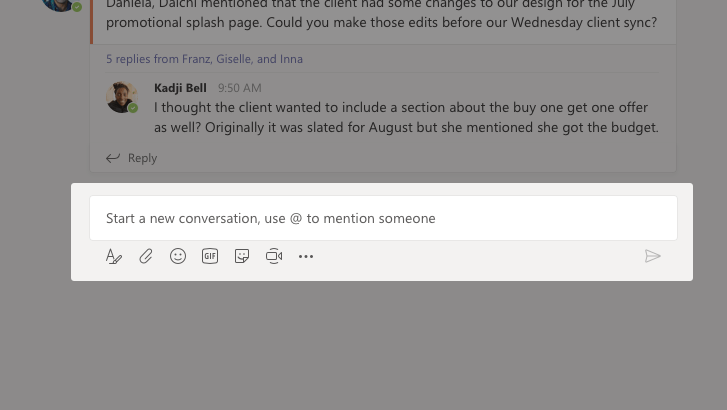Viewport: 727px width, 410px height.
Task: Open the Sticker picker icon
Action: [242, 257]
